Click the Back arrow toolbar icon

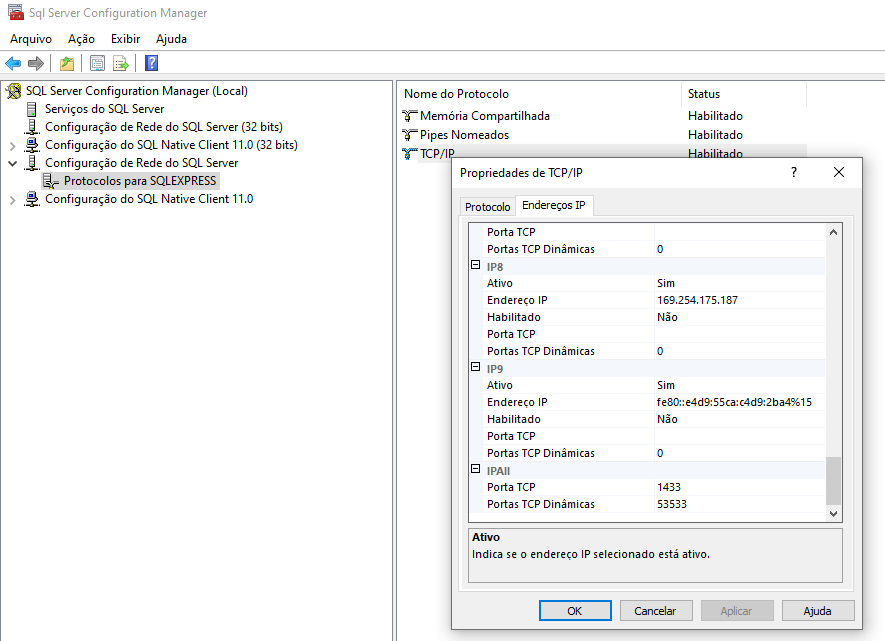point(13,63)
